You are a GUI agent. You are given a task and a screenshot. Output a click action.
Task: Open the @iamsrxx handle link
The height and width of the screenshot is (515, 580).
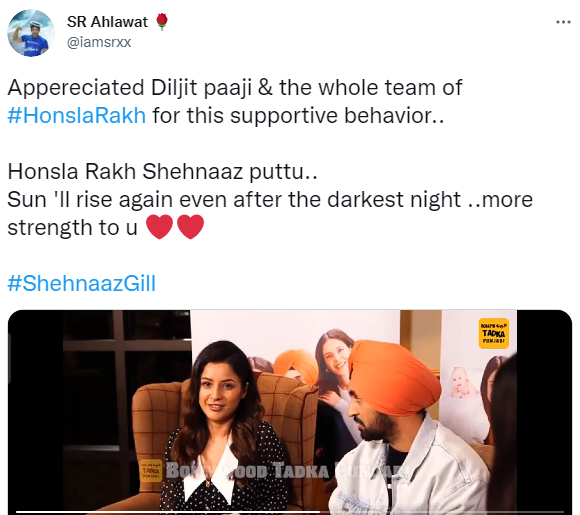(99, 42)
